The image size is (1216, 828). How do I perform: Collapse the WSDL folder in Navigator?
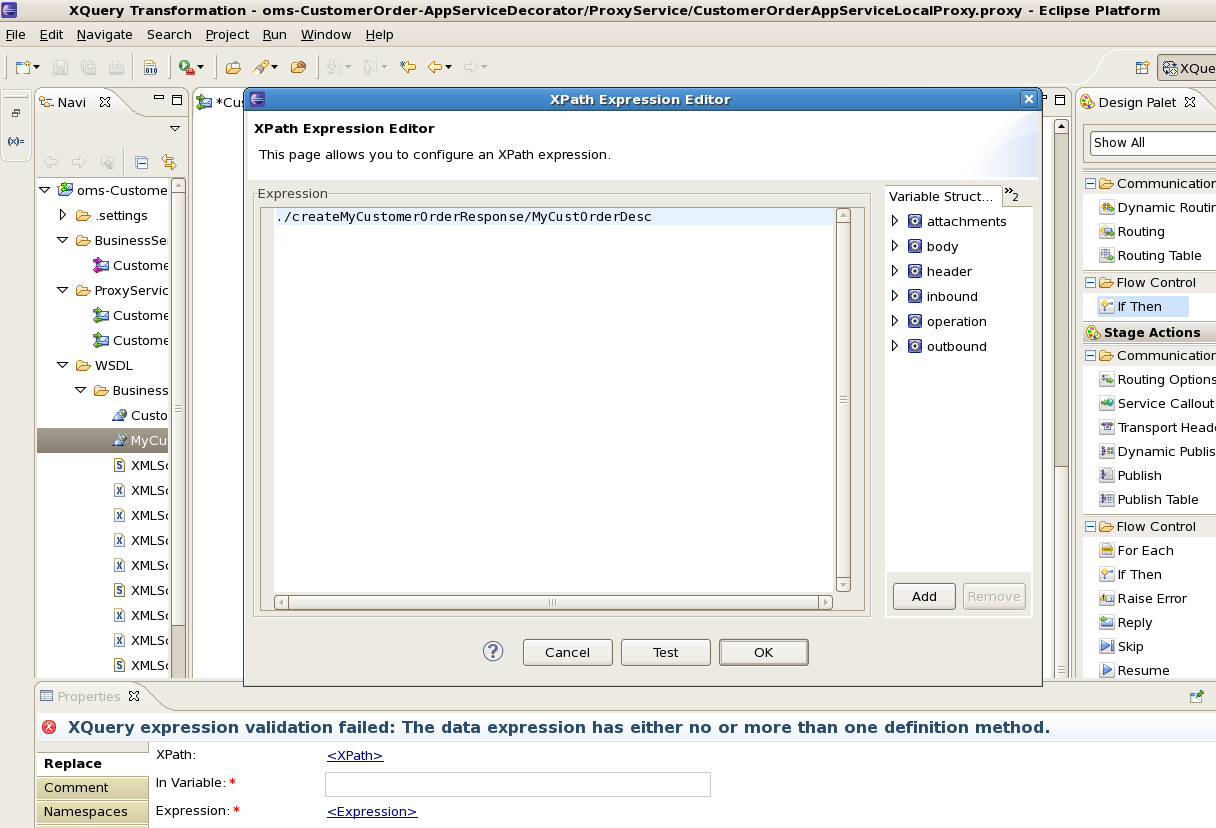[62, 365]
